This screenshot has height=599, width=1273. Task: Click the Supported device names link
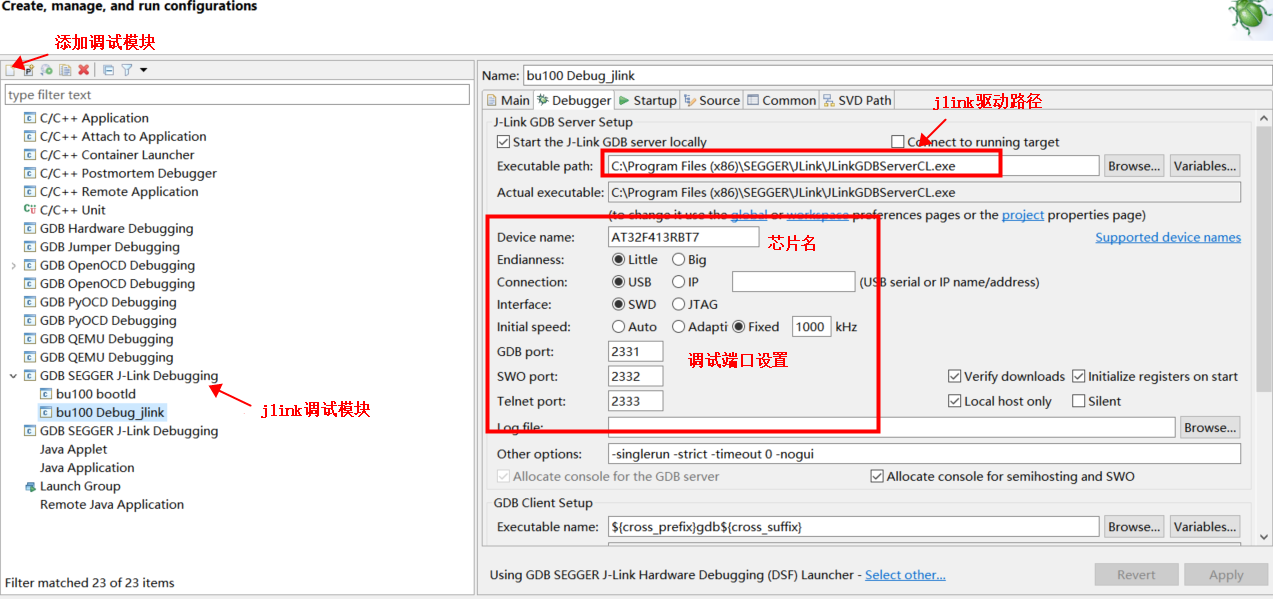pos(1168,237)
